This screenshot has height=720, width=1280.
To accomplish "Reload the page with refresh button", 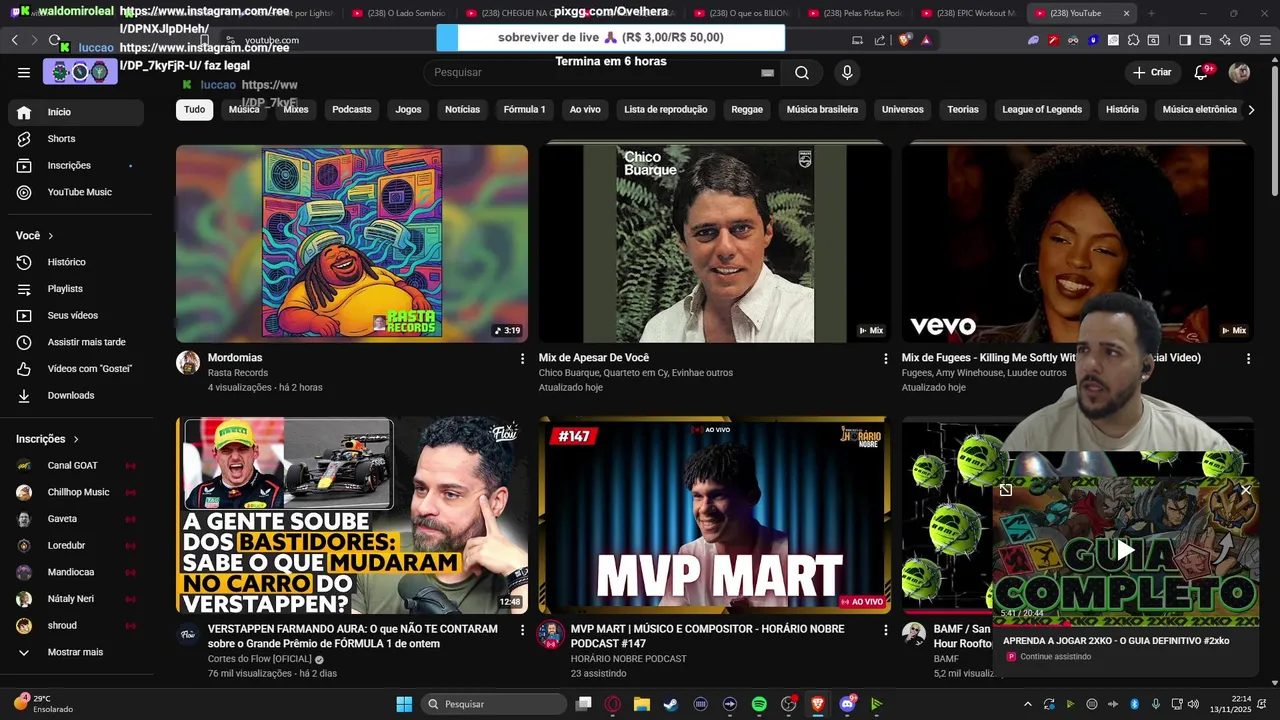I will (x=54, y=40).
